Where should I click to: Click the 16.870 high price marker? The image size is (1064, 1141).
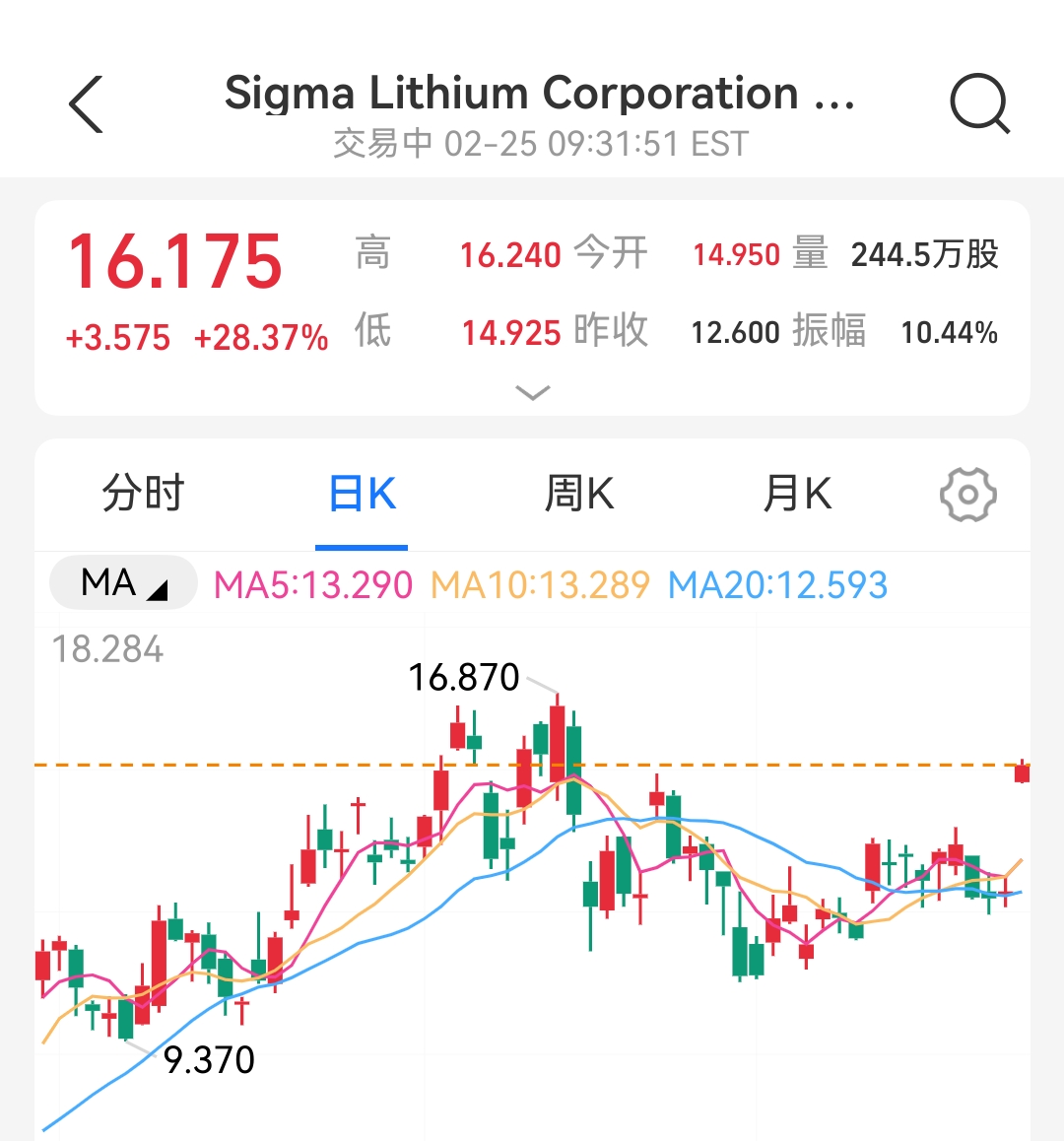coord(463,677)
